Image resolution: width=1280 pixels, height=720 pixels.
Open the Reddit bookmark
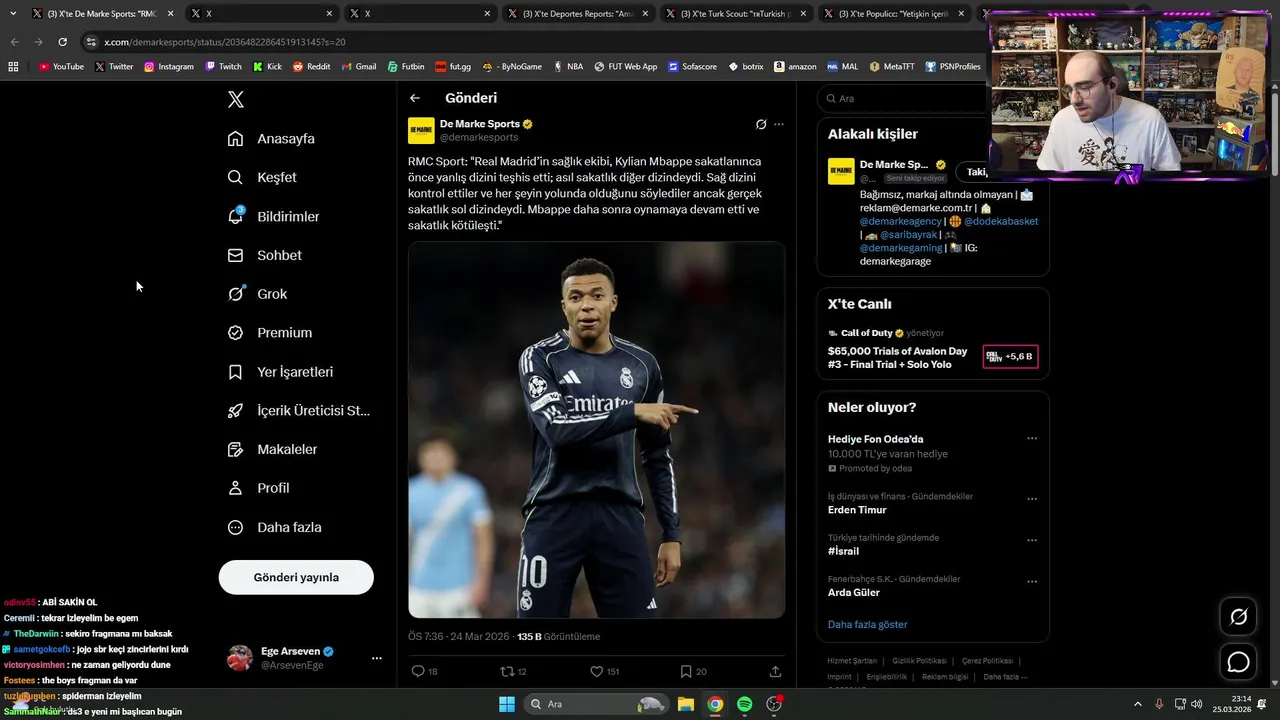311,66
